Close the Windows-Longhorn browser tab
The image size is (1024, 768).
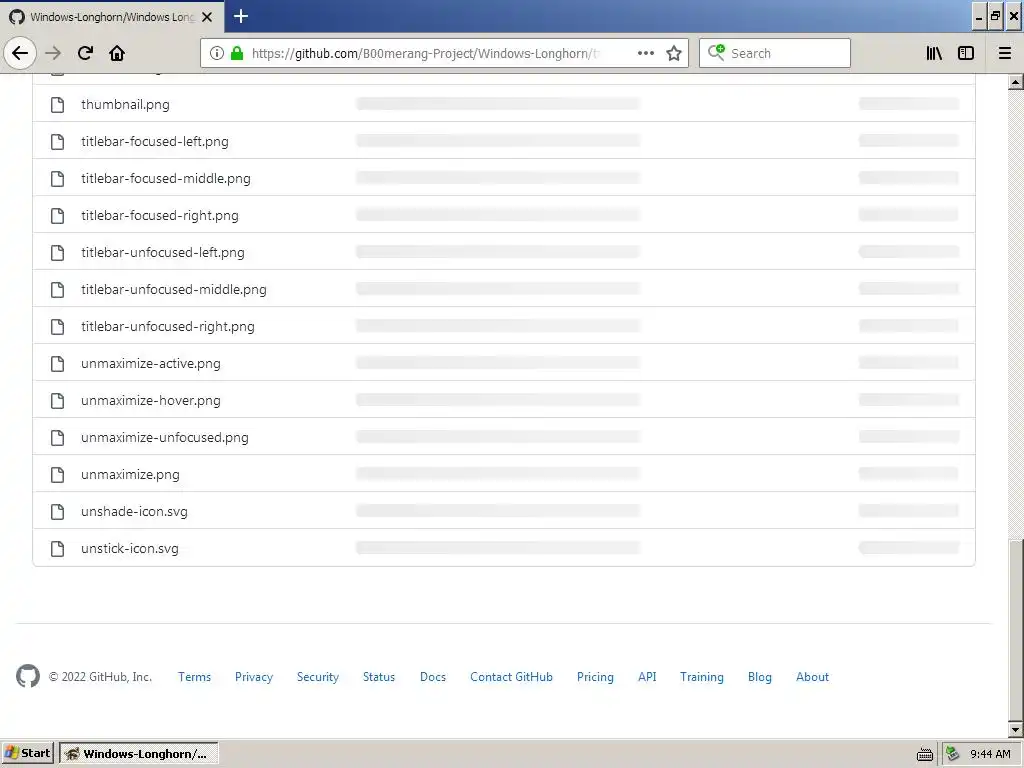[207, 17]
